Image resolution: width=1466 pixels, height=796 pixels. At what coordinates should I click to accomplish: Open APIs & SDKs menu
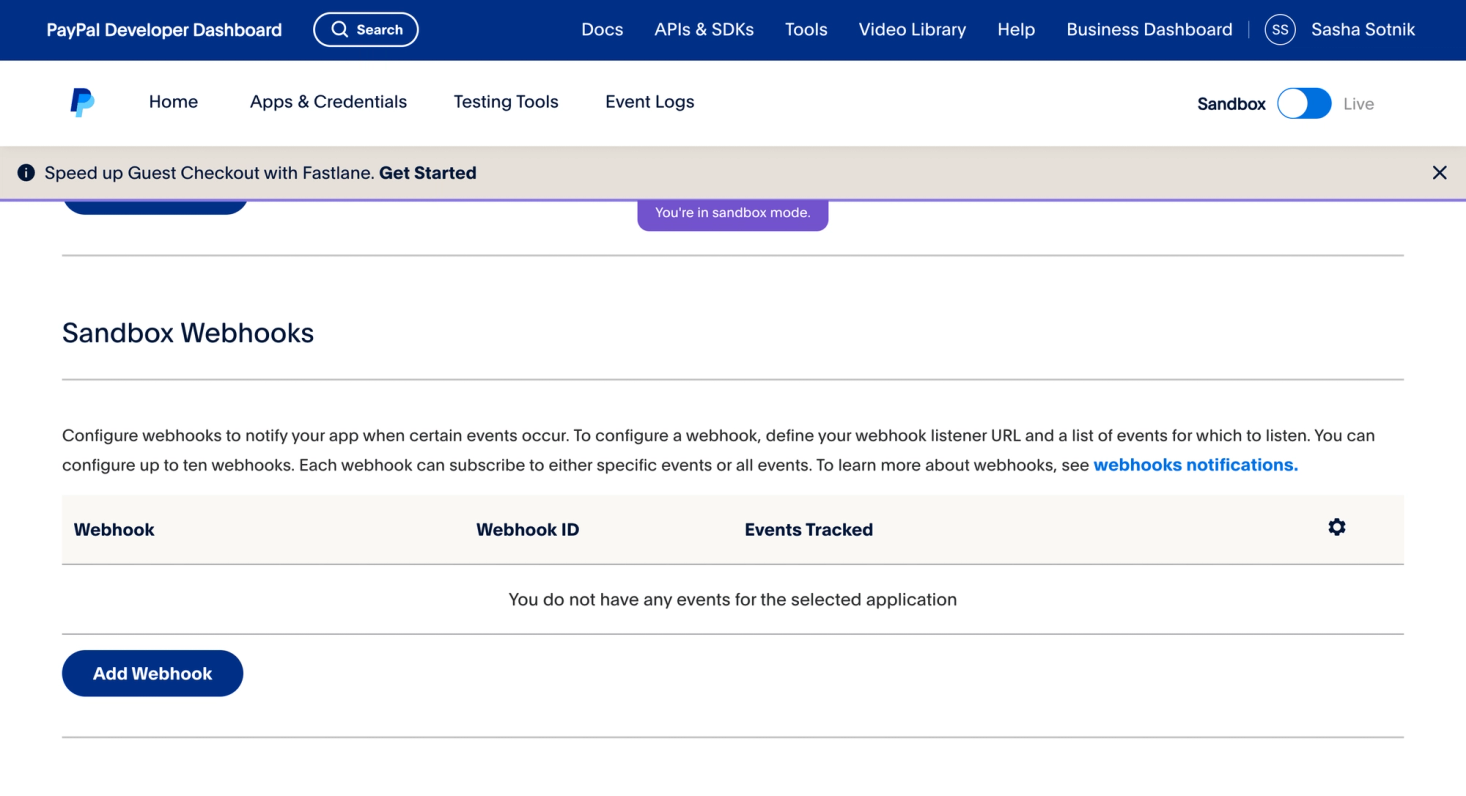coord(704,30)
